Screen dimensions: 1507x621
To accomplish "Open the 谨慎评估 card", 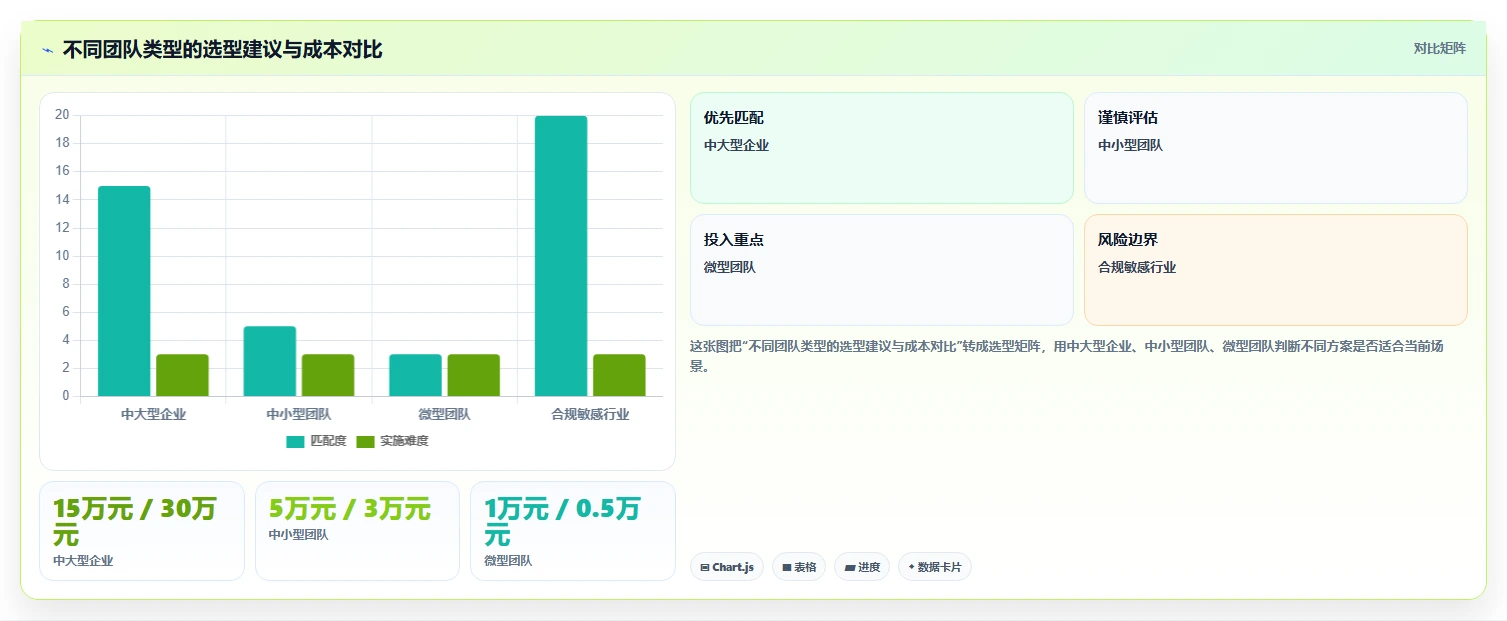I will pyautogui.click(x=1276, y=148).
